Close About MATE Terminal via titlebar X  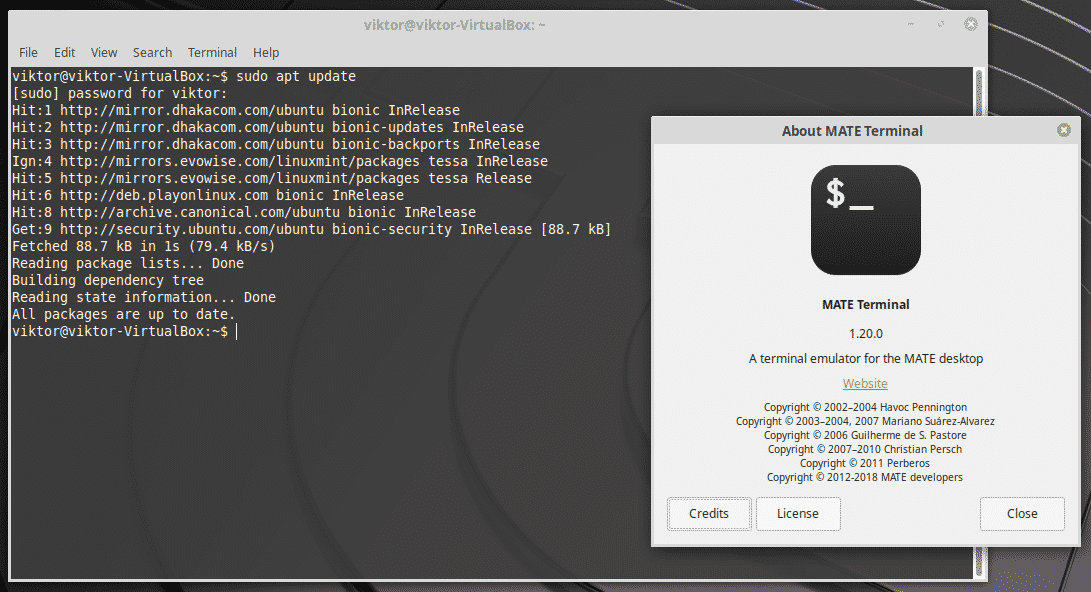coord(1063,130)
